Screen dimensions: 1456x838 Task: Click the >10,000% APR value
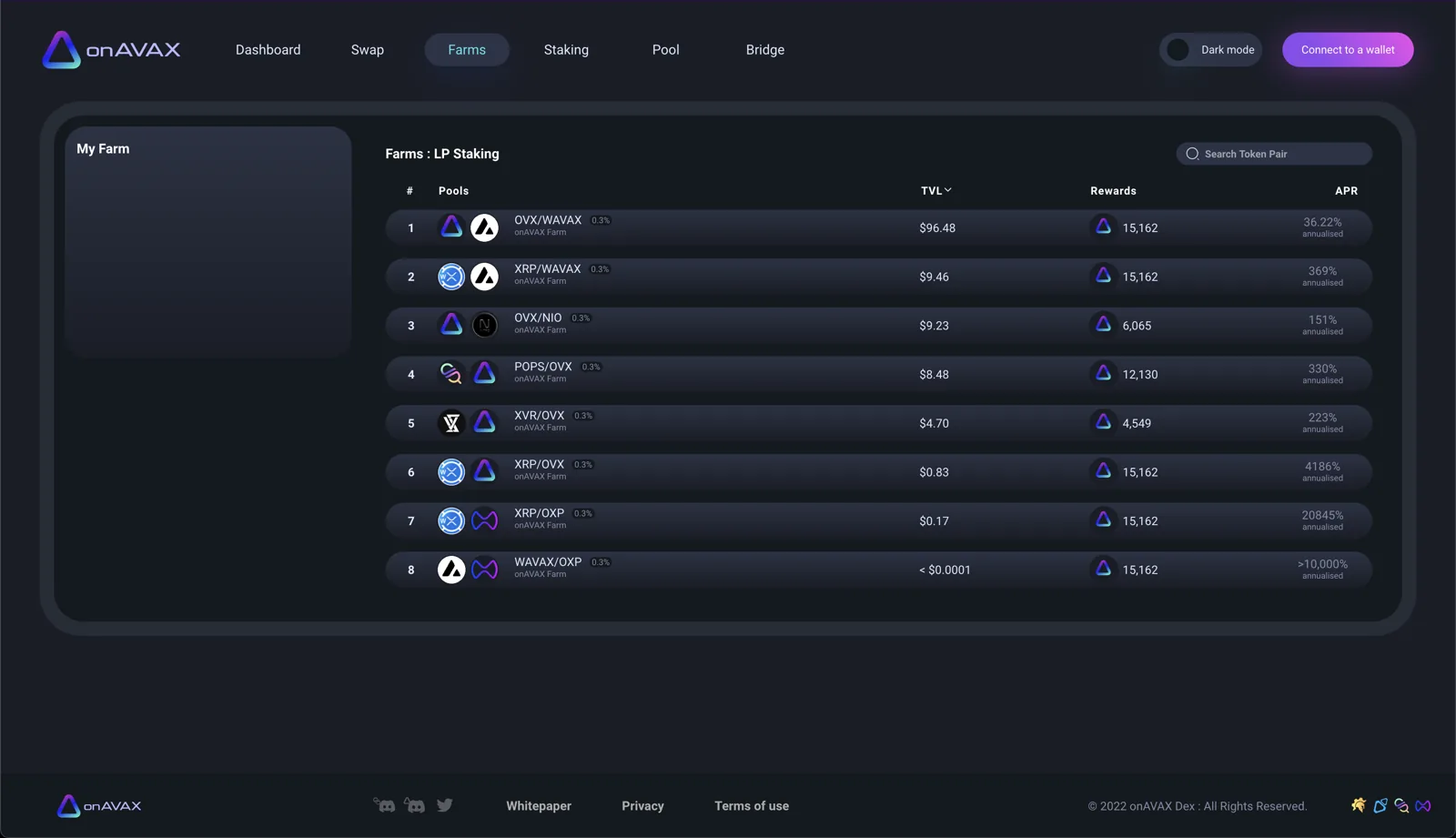1322,564
